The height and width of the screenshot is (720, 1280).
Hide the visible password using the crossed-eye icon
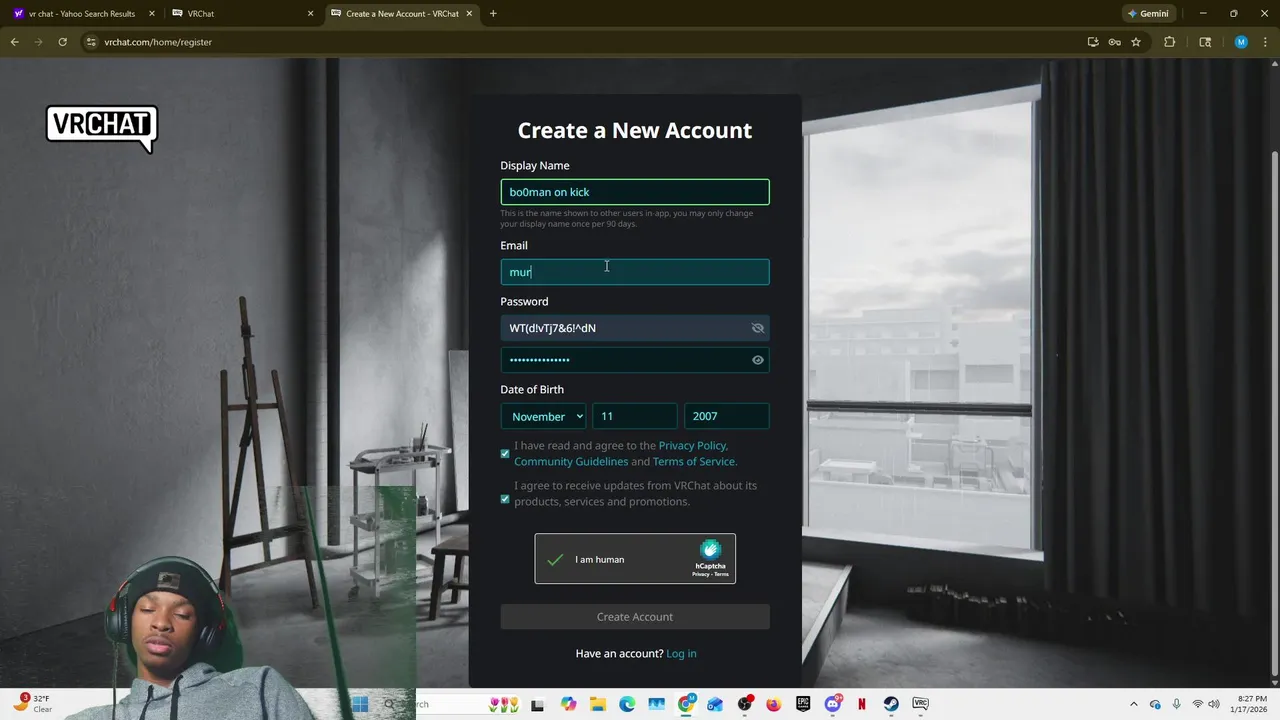coord(758,328)
